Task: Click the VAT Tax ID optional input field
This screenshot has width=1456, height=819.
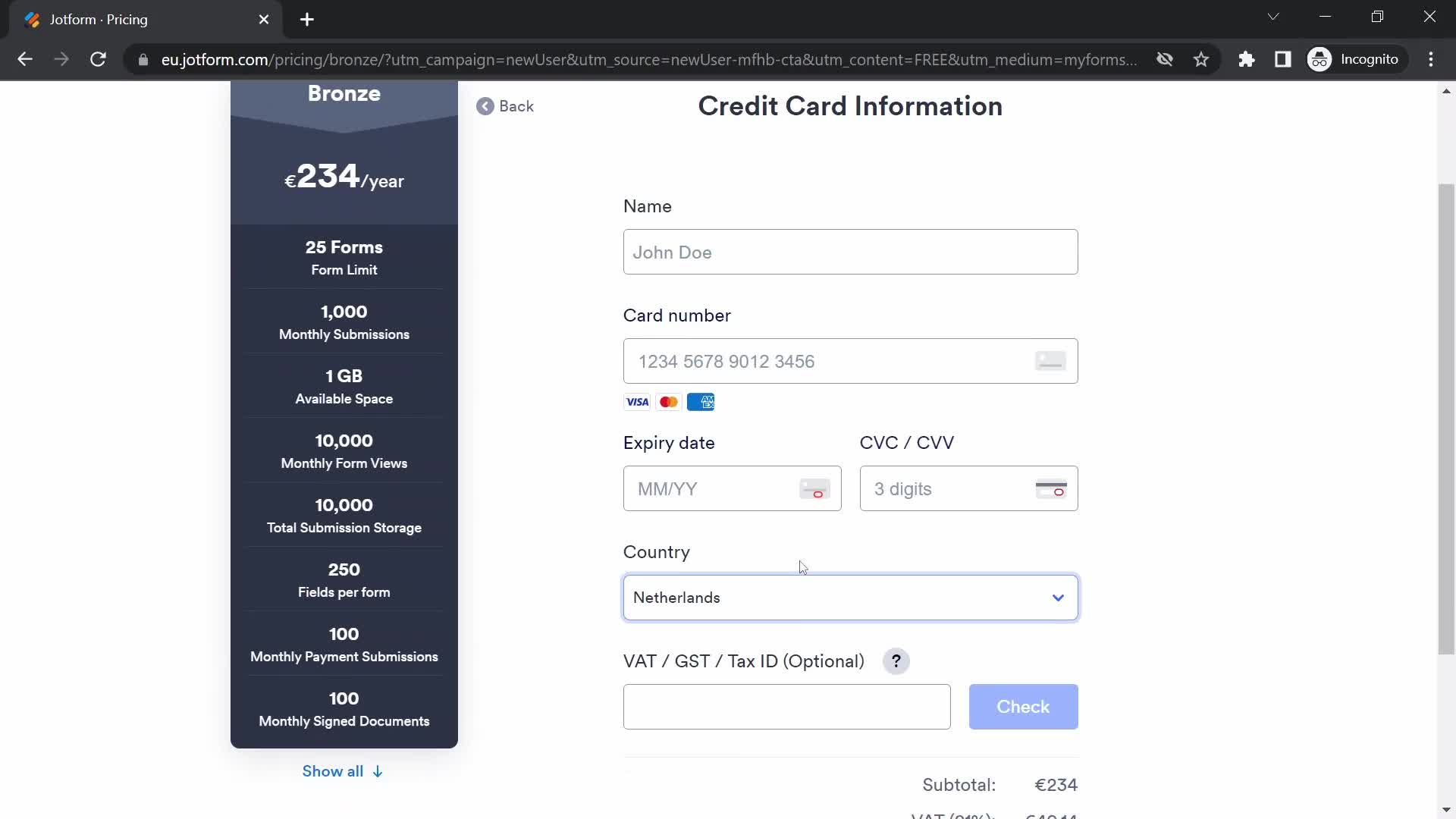Action: pyautogui.click(x=787, y=707)
